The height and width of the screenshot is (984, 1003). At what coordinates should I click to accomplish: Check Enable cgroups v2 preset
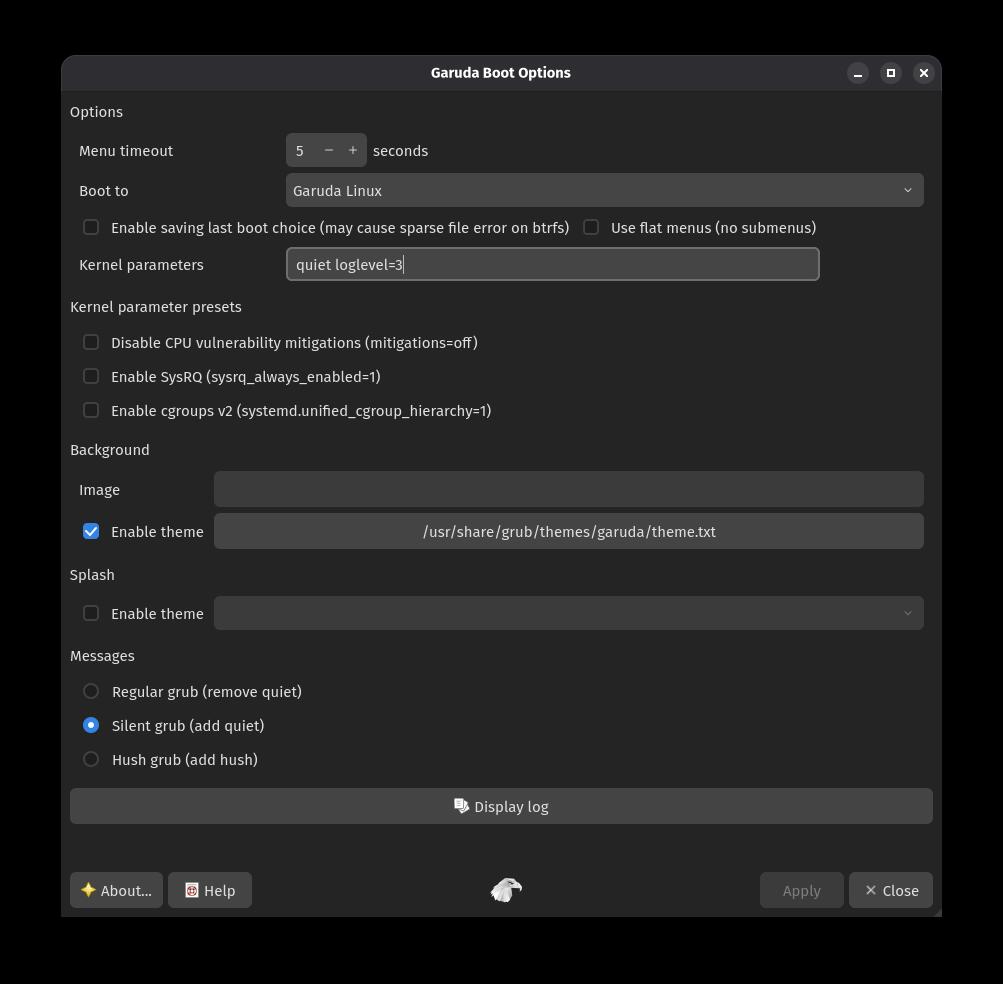(x=91, y=410)
